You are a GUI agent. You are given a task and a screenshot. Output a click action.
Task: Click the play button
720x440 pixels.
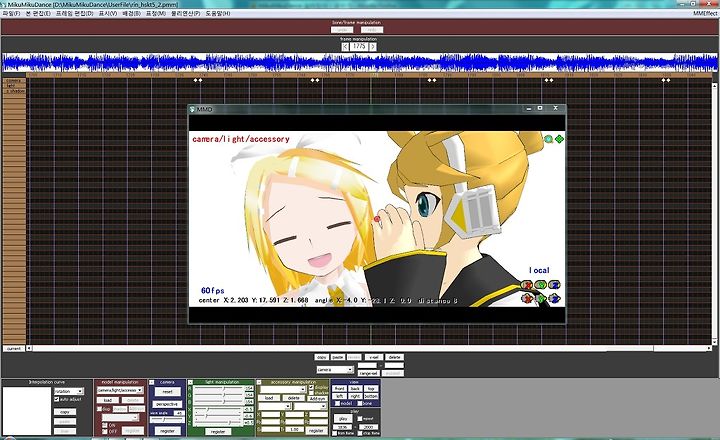(x=343, y=418)
